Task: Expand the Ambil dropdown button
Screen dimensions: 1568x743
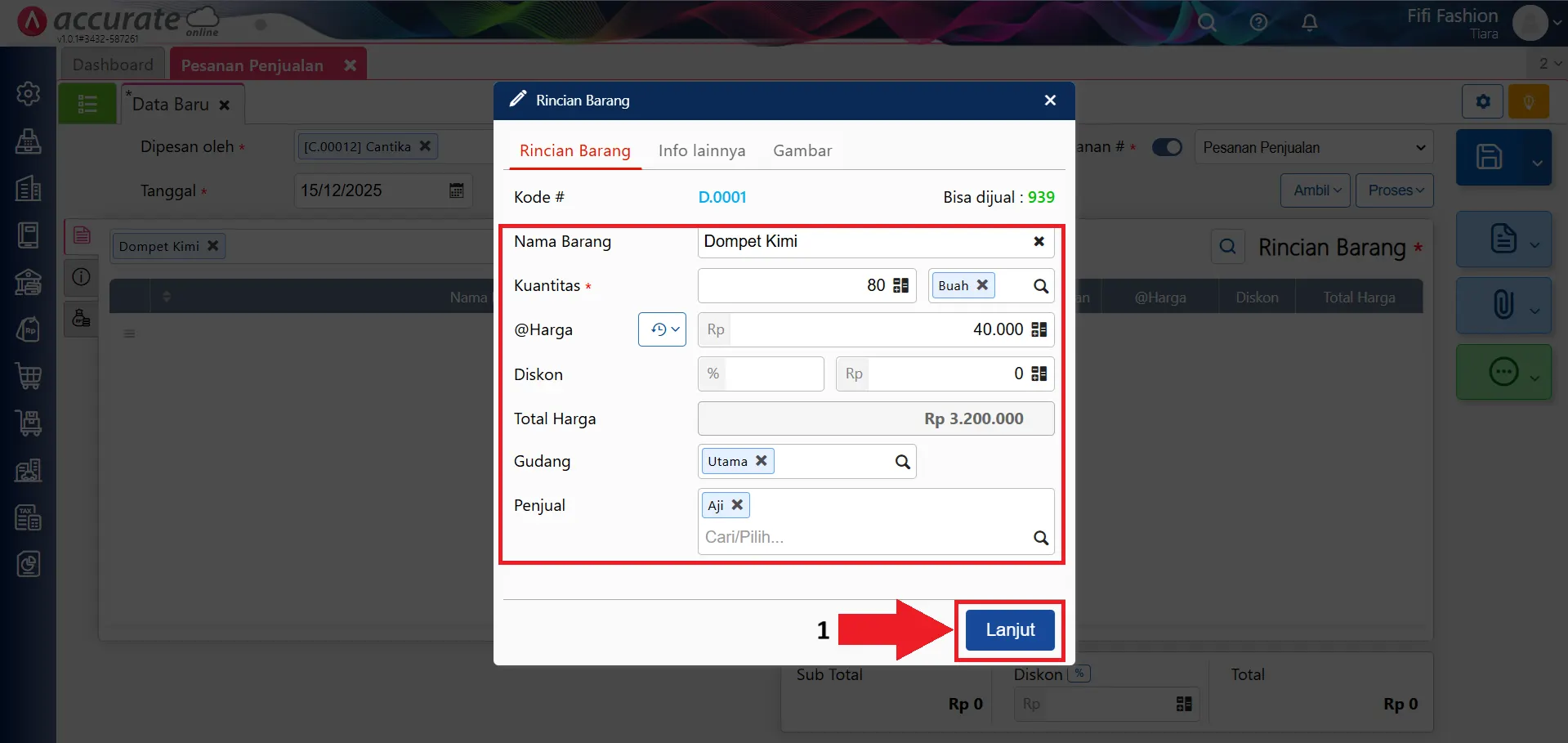Action: point(1315,190)
